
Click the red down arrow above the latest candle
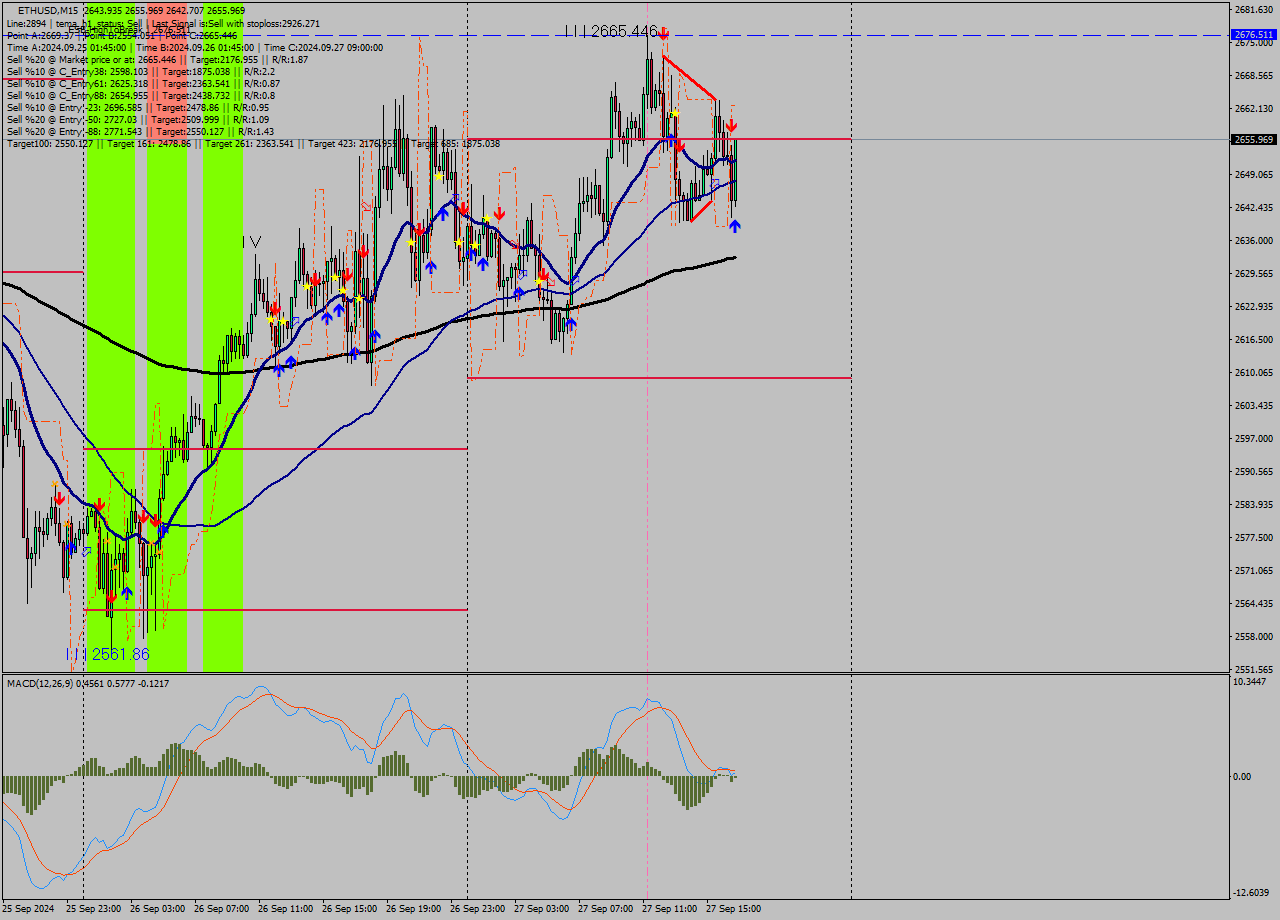tap(731, 126)
